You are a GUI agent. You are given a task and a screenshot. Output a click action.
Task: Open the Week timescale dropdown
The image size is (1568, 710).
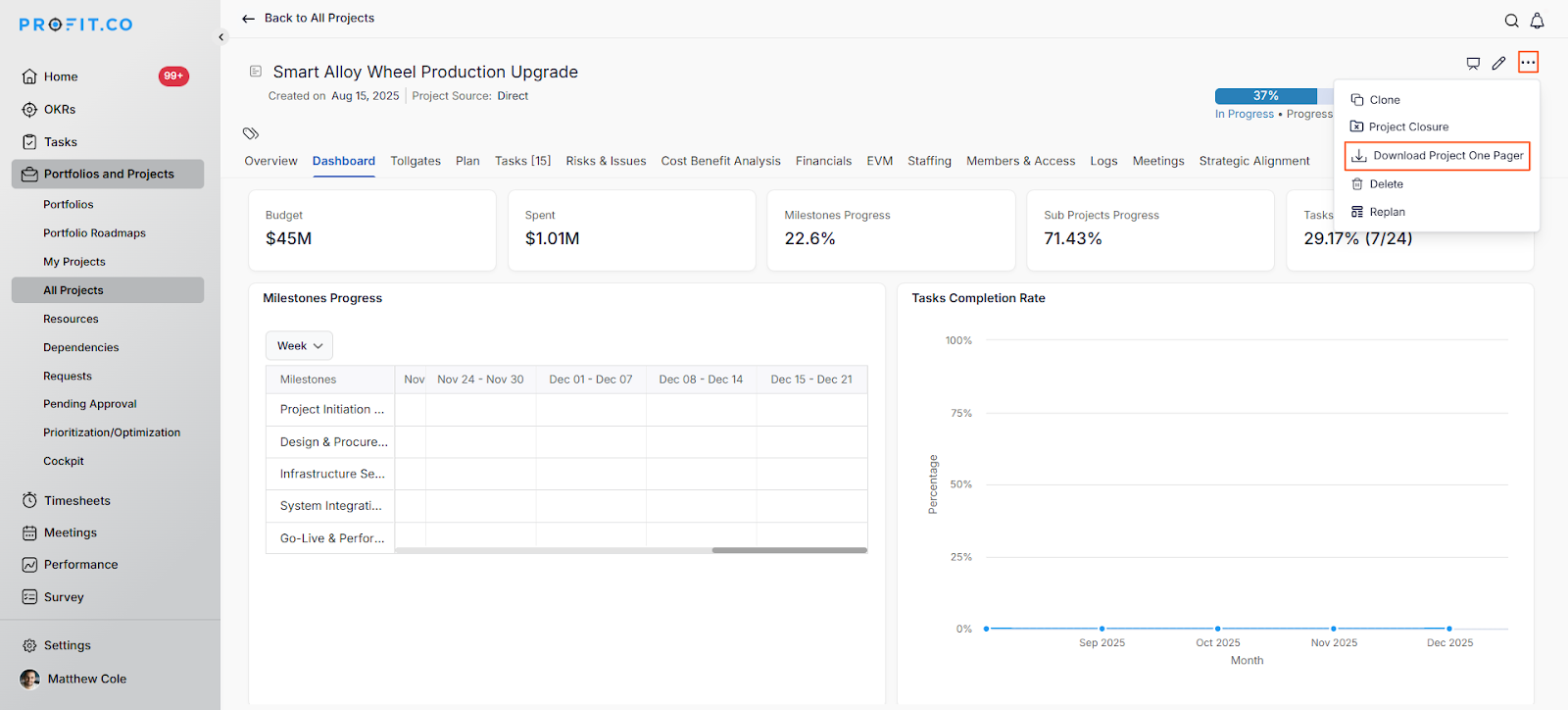[299, 346]
